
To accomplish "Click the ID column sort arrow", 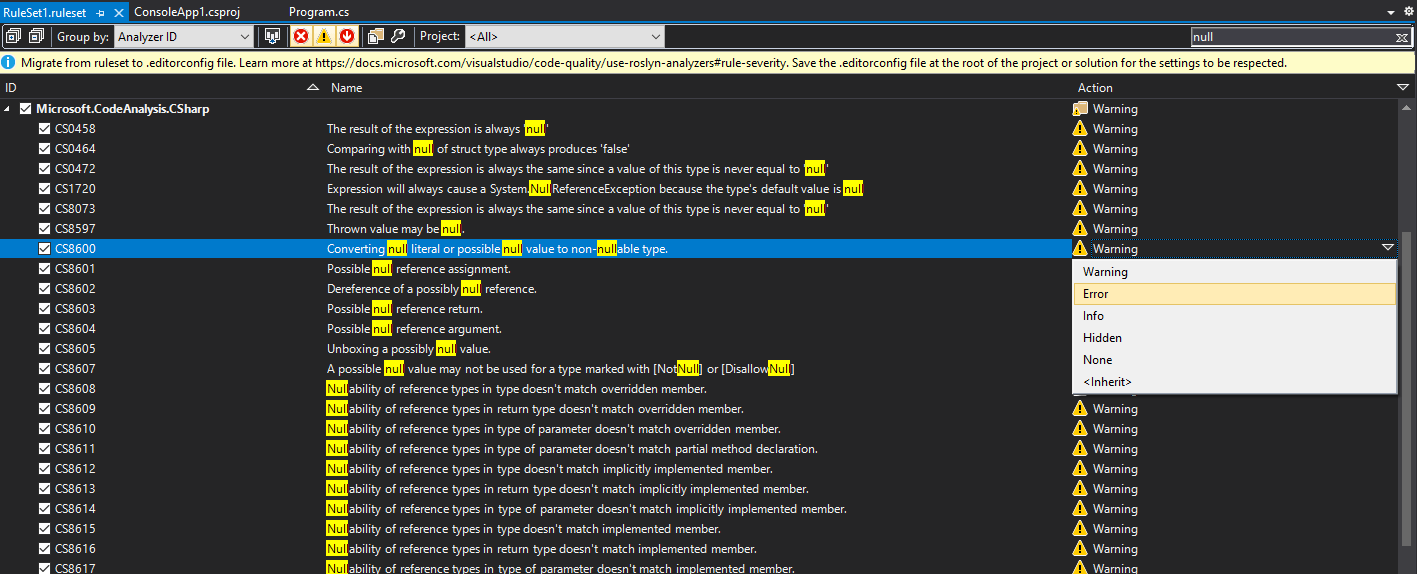I will point(313,88).
